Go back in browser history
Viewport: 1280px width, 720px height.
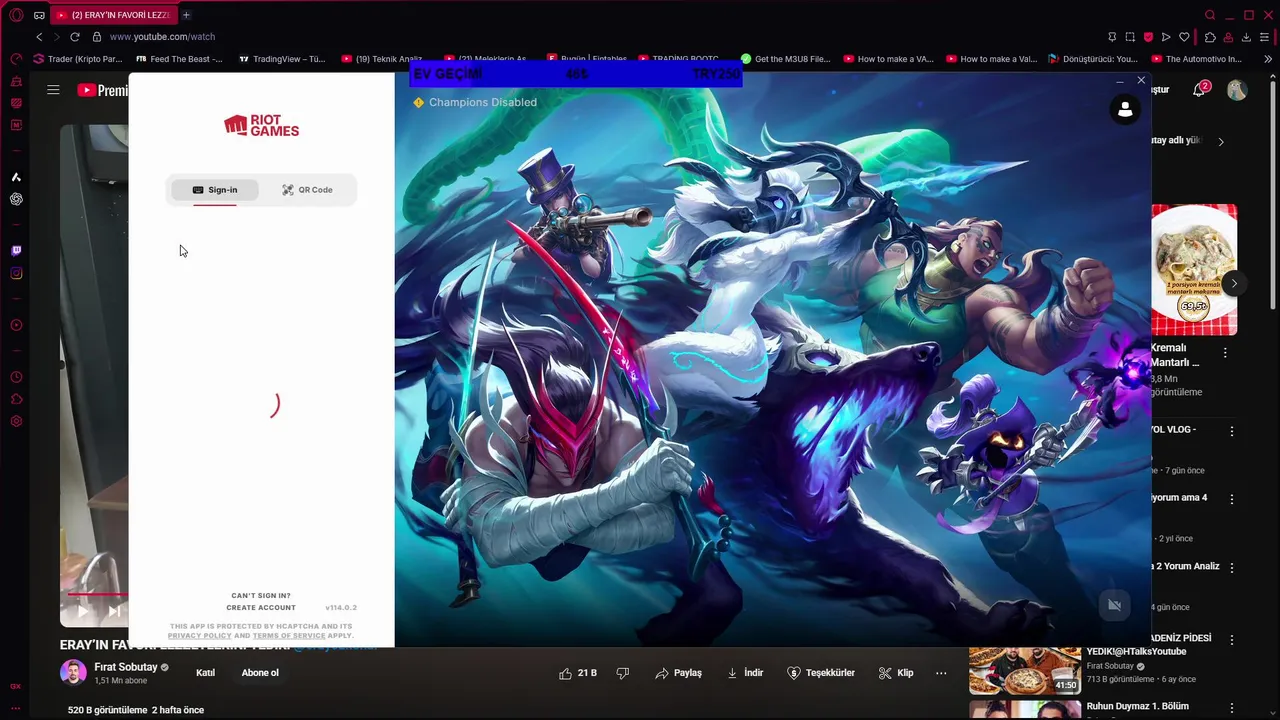coord(39,37)
